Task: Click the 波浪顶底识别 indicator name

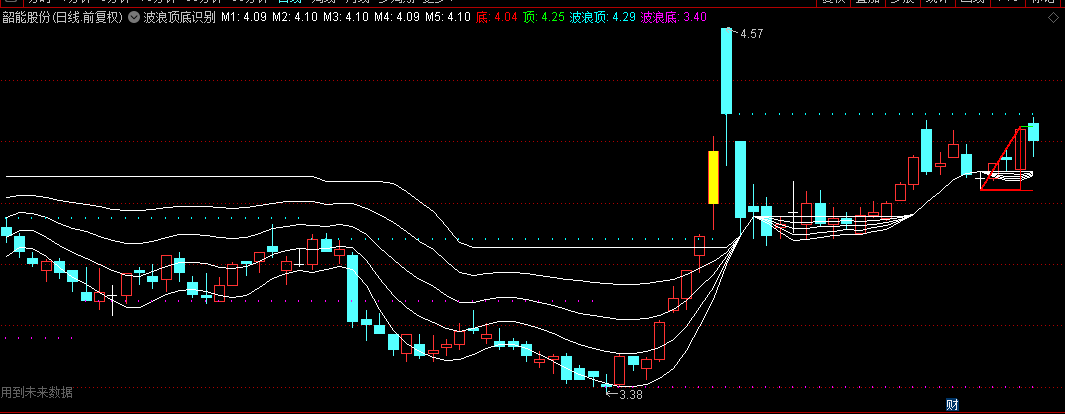Action: point(180,18)
